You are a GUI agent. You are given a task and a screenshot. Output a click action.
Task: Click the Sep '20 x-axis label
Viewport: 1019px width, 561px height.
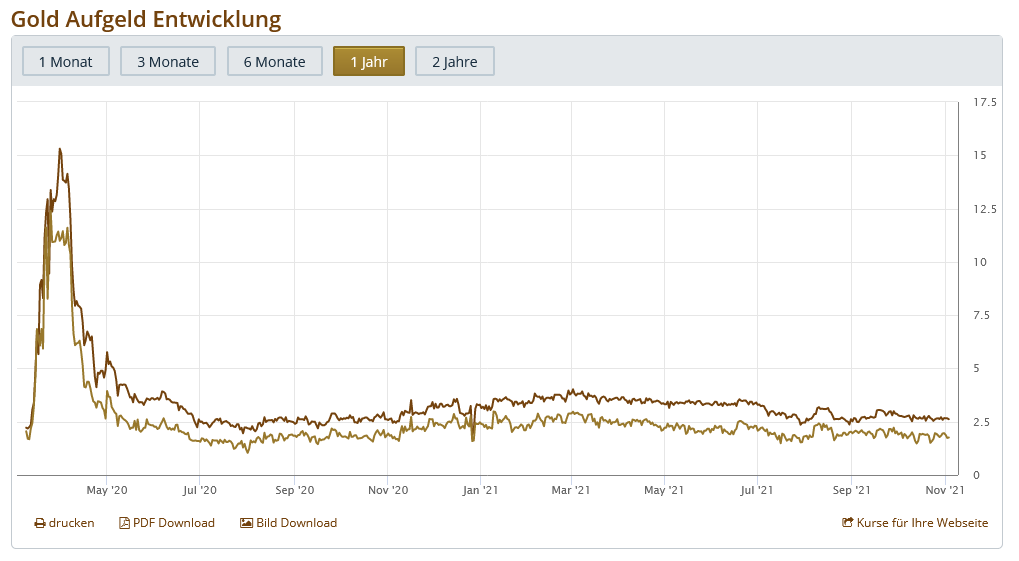click(294, 490)
